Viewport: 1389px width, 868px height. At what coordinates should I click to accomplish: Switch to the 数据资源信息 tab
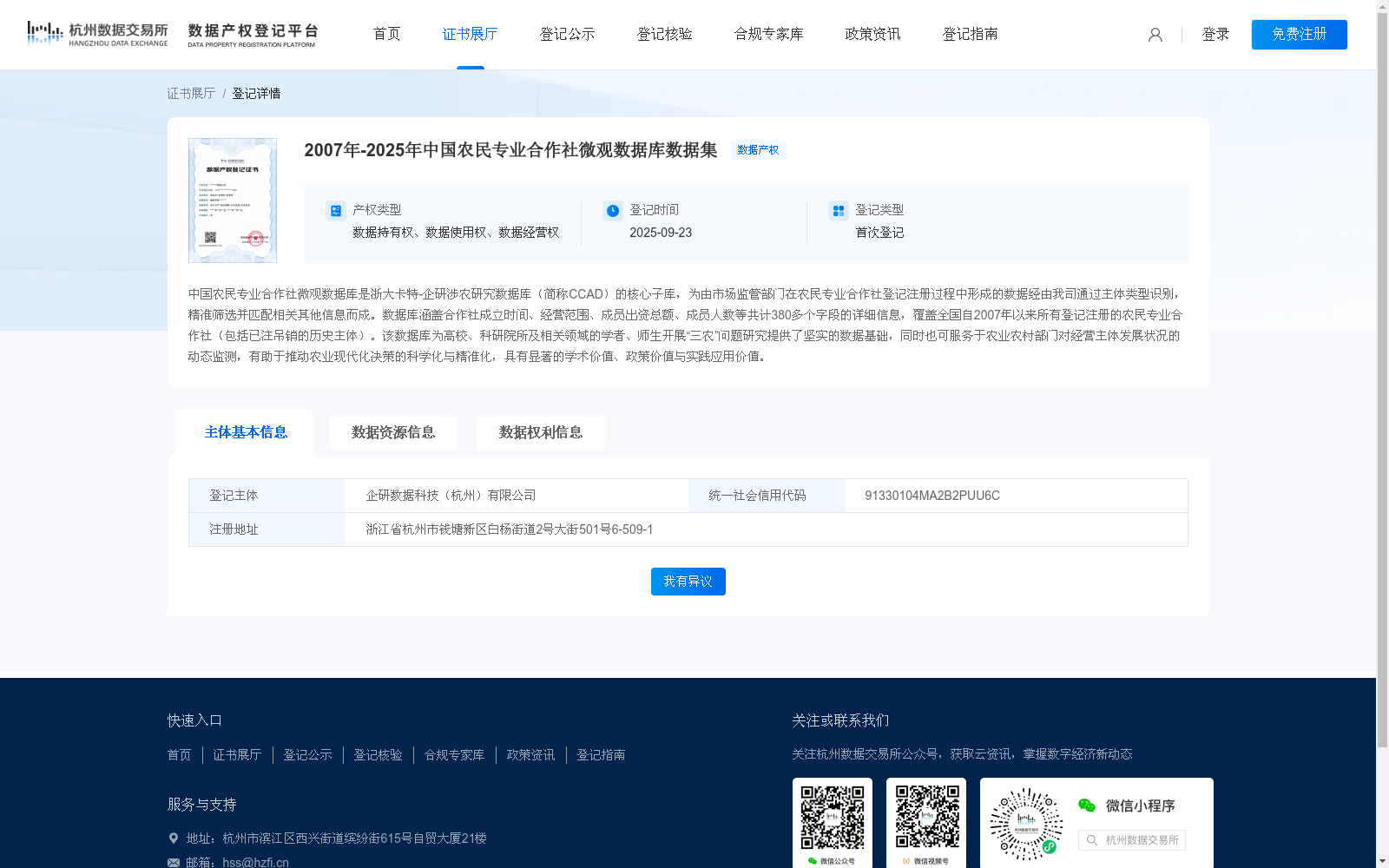393,432
